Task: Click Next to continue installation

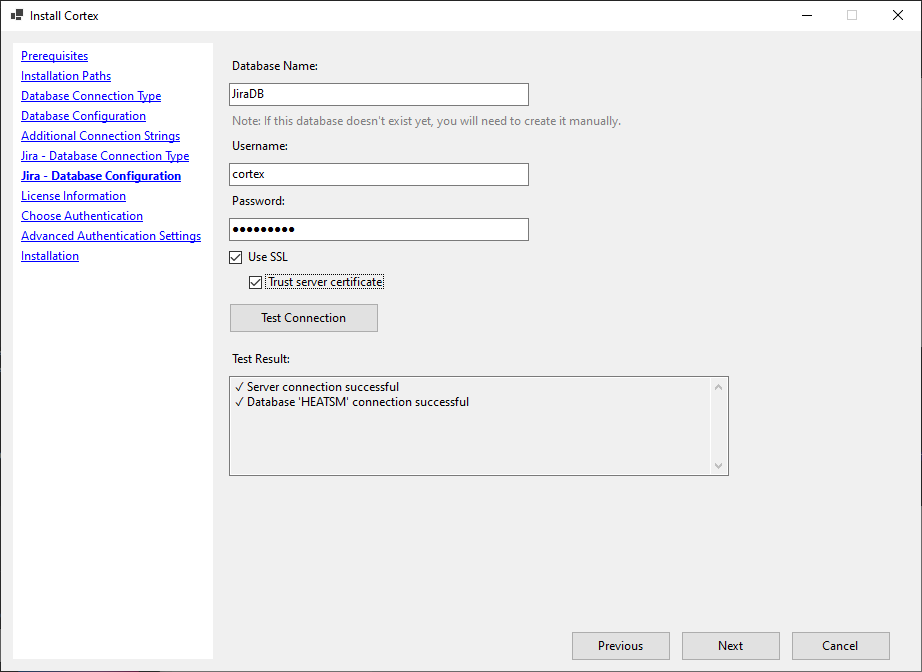Action: [x=730, y=645]
